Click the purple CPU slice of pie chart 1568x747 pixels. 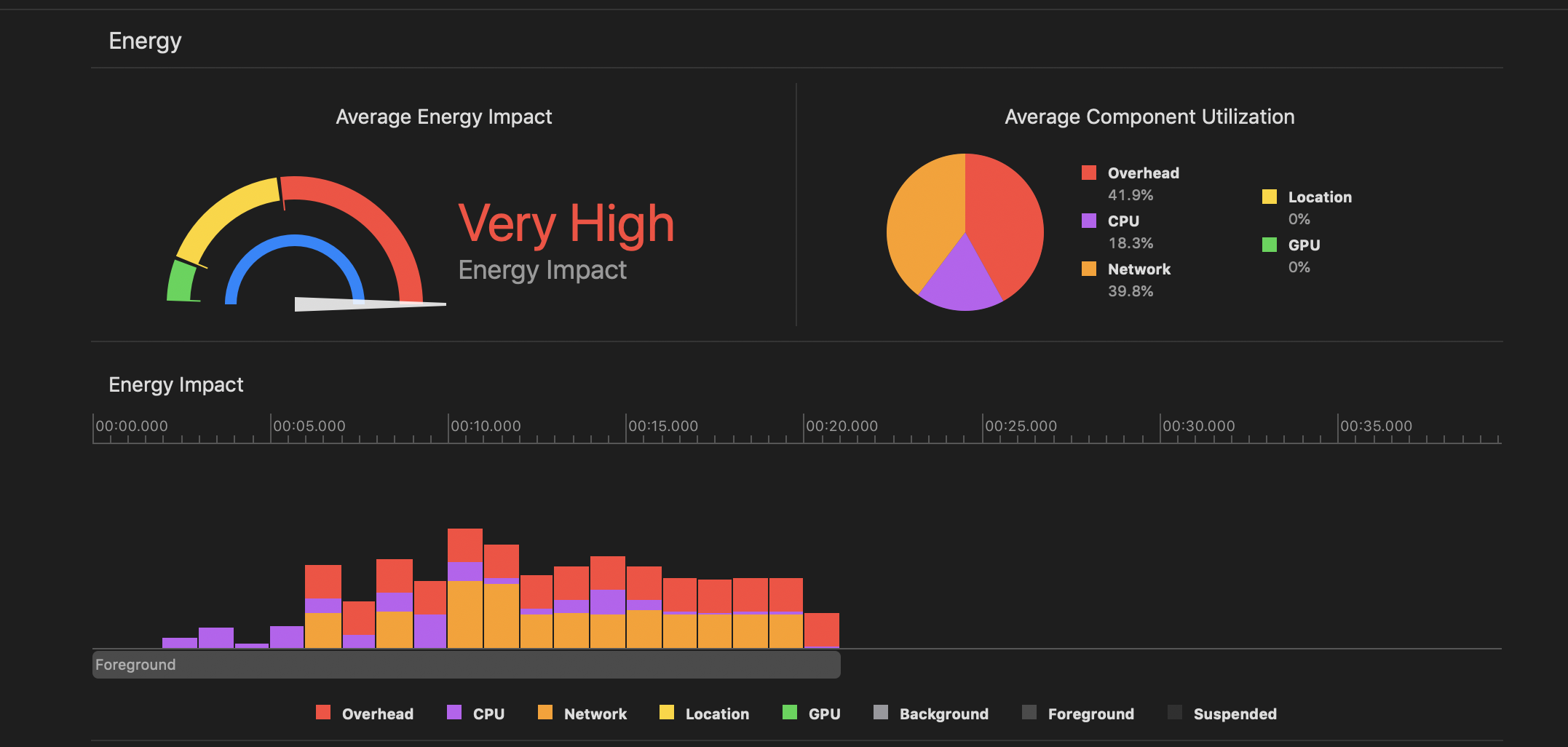click(962, 280)
